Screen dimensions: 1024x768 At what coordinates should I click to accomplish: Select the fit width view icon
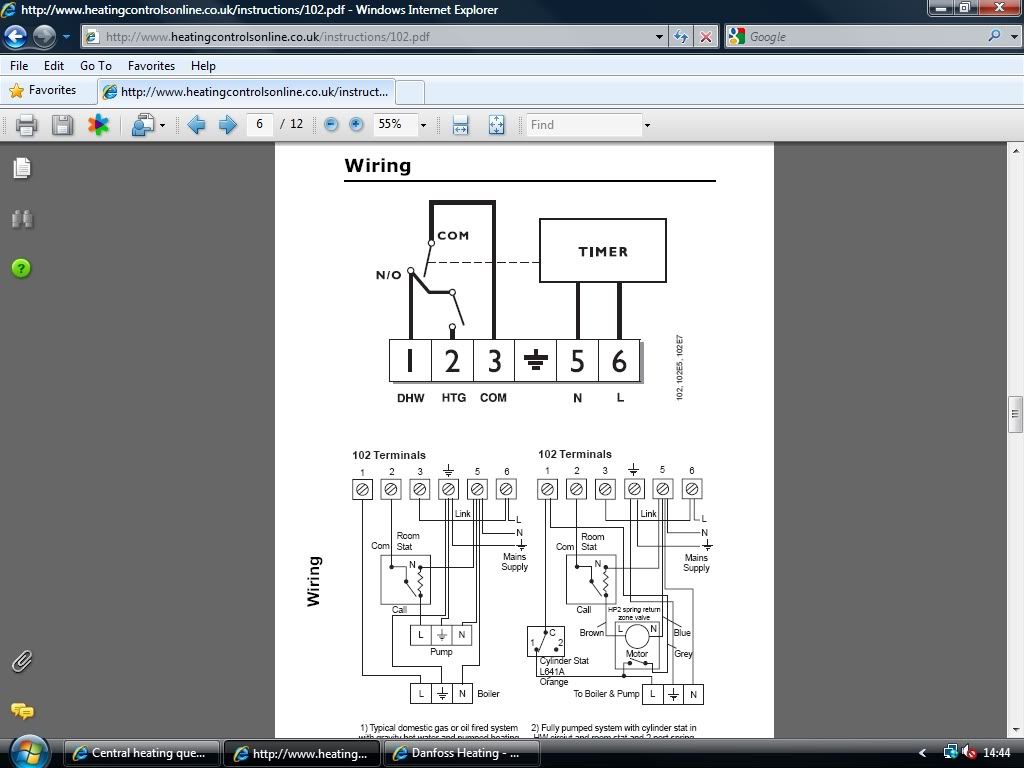[460, 125]
